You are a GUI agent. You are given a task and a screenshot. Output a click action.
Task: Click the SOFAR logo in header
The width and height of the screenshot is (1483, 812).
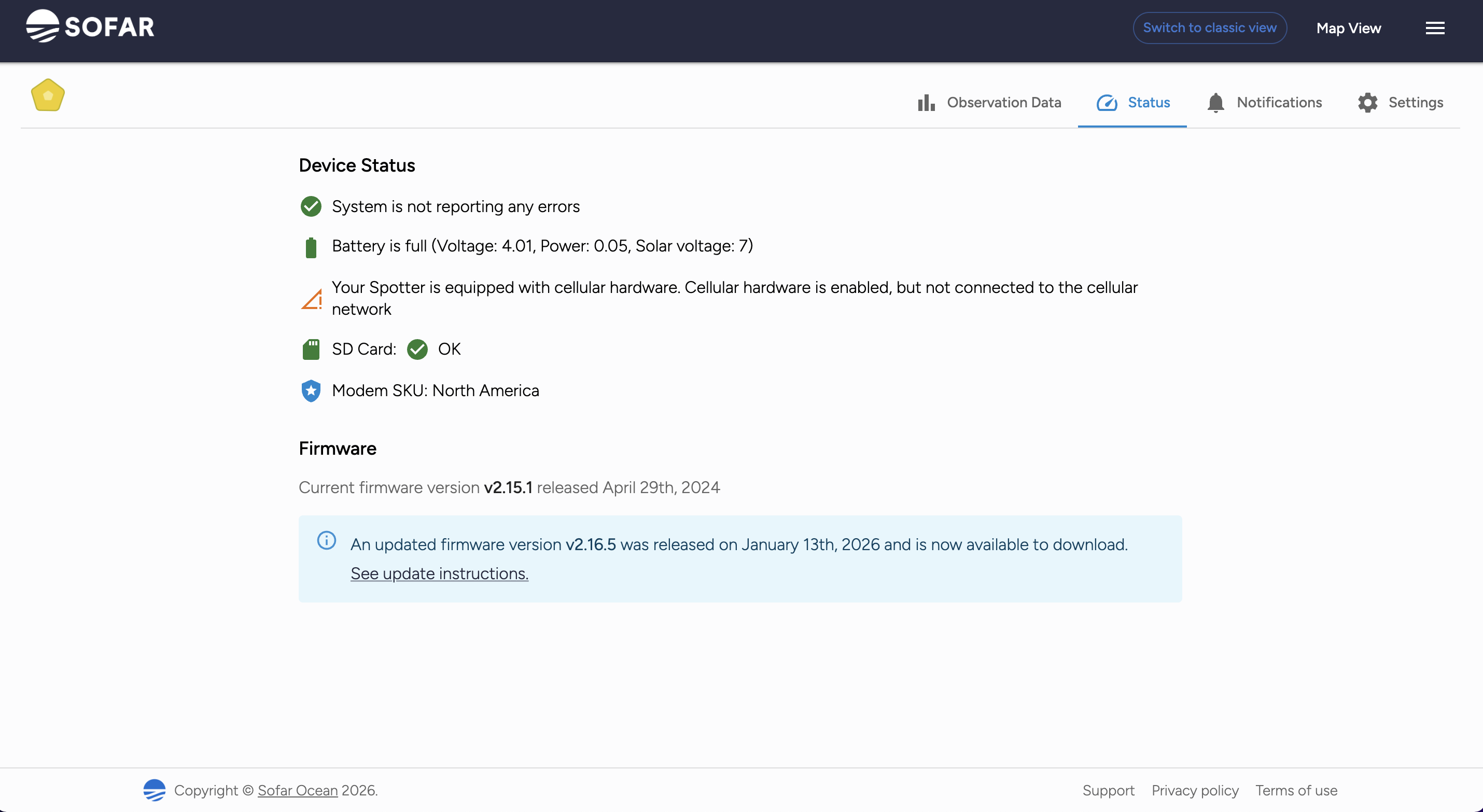(90, 26)
